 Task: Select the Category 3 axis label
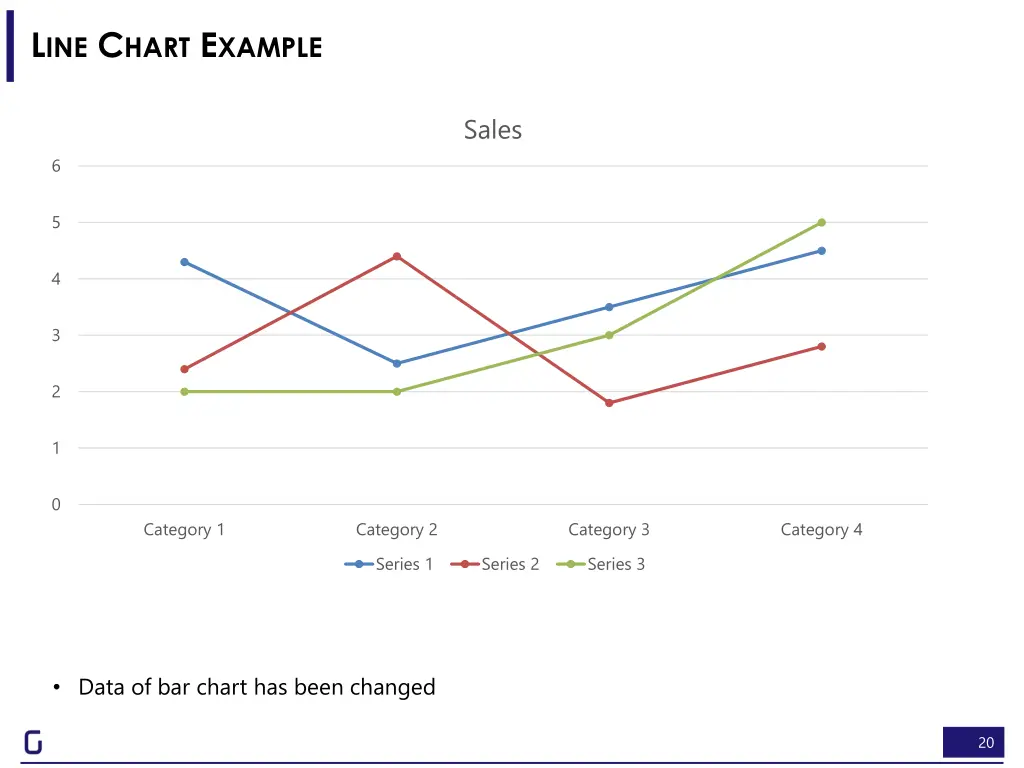tap(609, 530)
